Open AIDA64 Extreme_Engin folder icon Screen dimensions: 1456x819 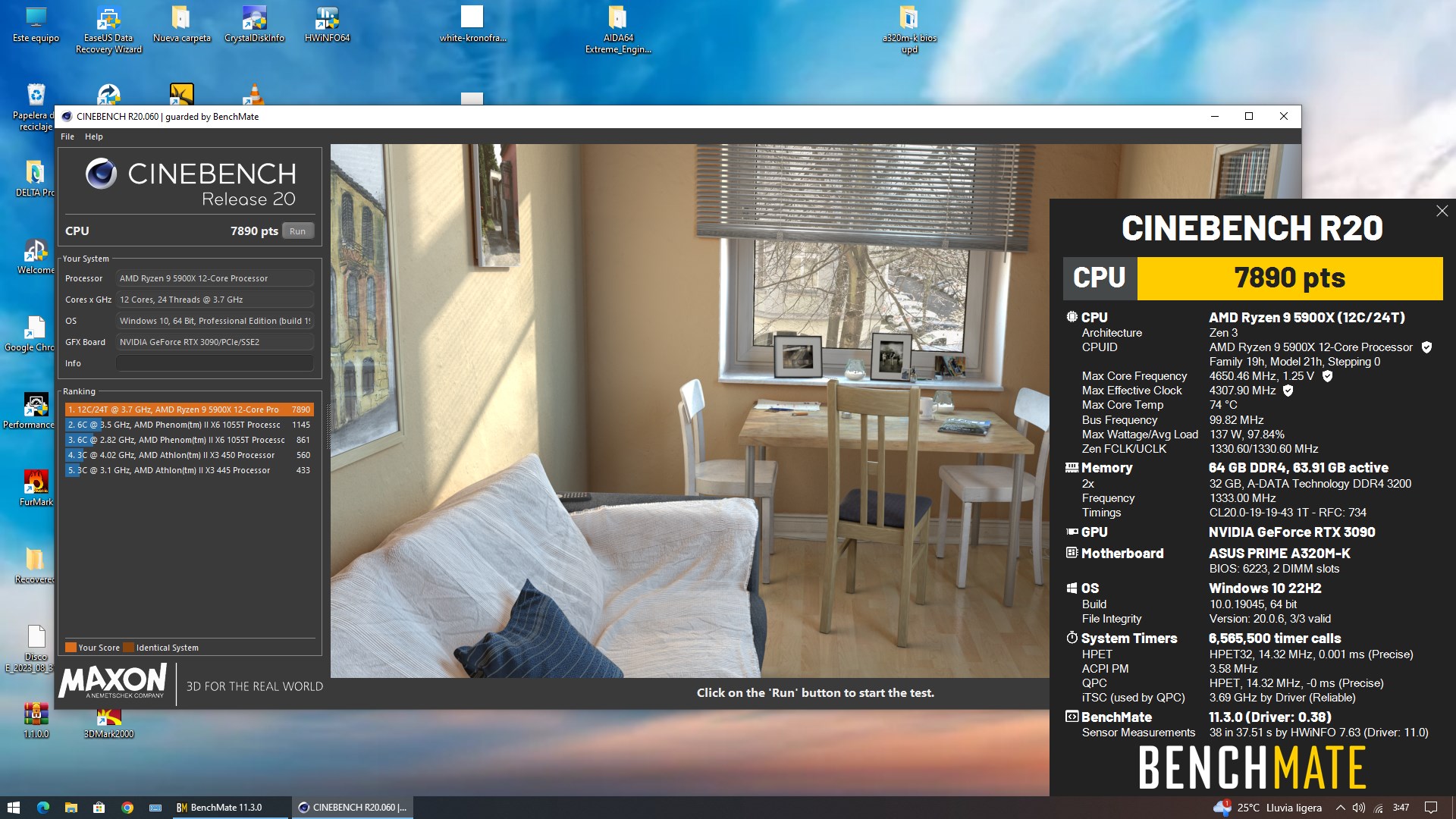[618, 30]
